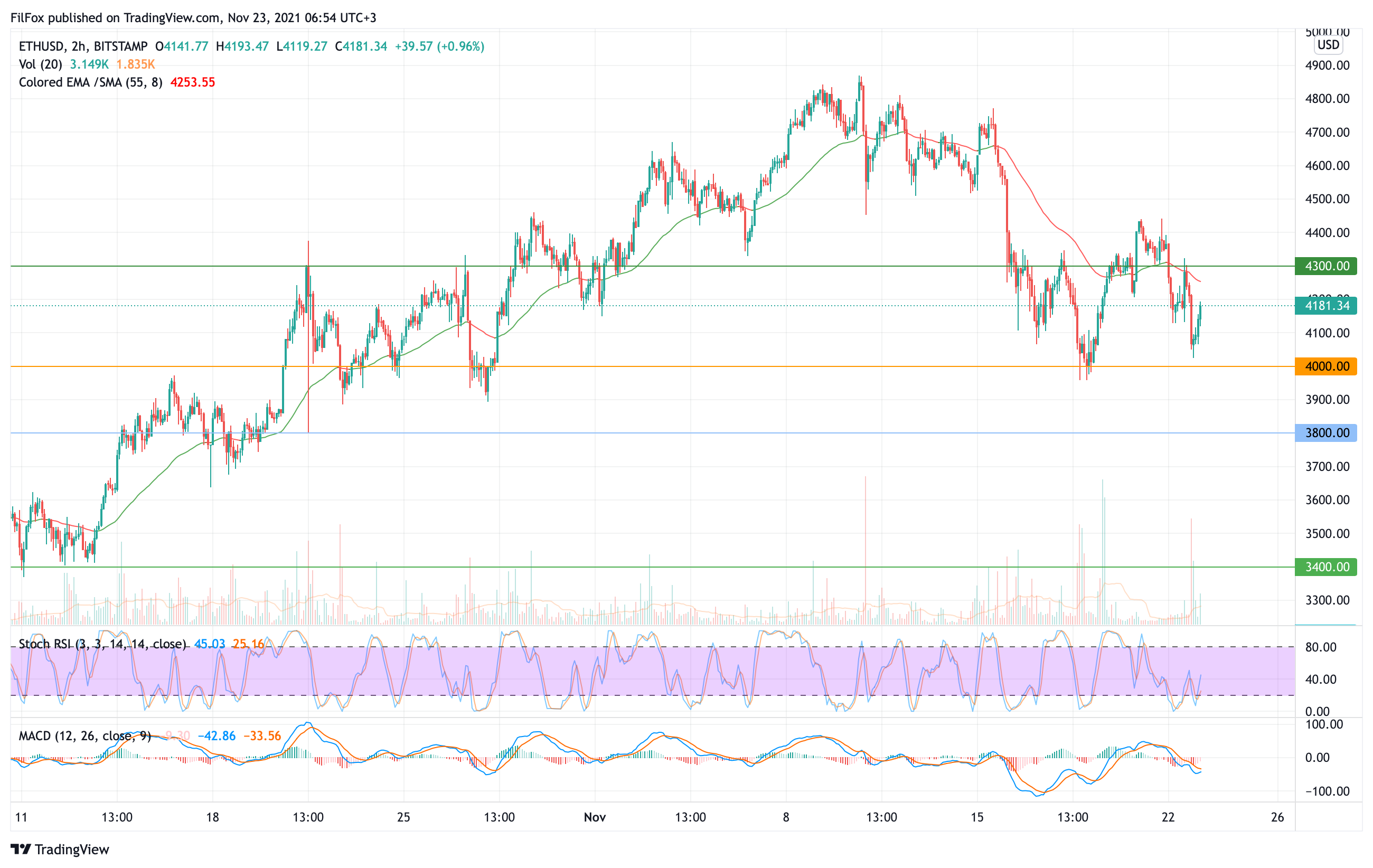Click the Colored EMA /SMA indicator legend

(x=90, y=83)
